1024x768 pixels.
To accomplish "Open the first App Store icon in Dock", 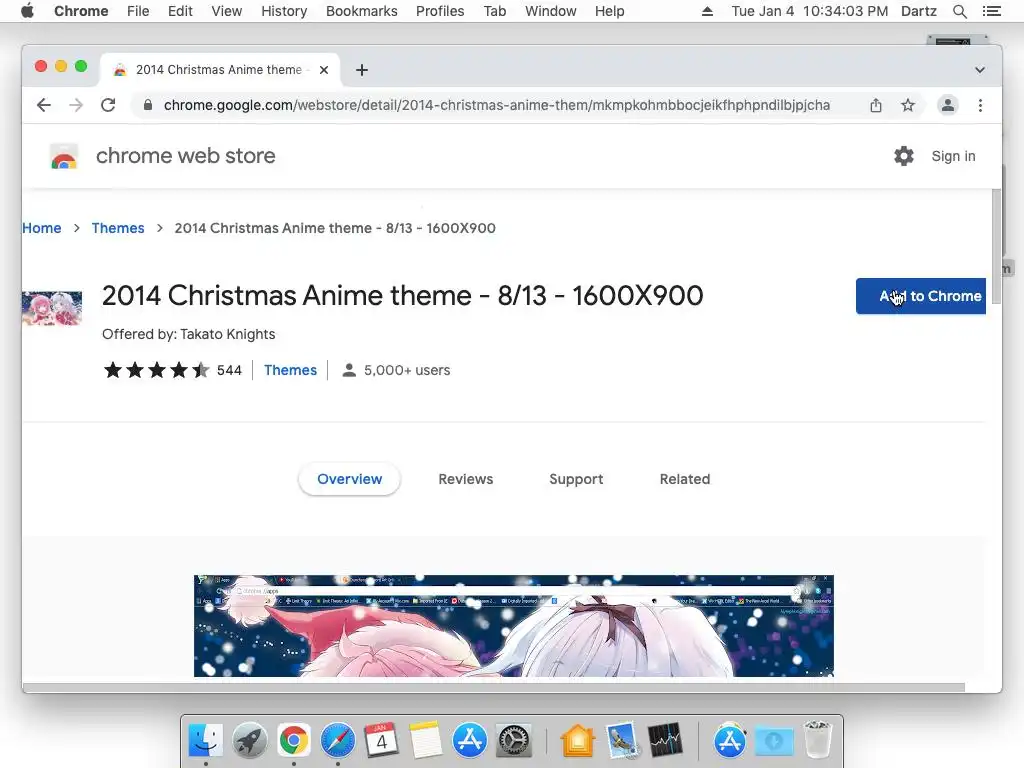I will click(x=470, y=741).
